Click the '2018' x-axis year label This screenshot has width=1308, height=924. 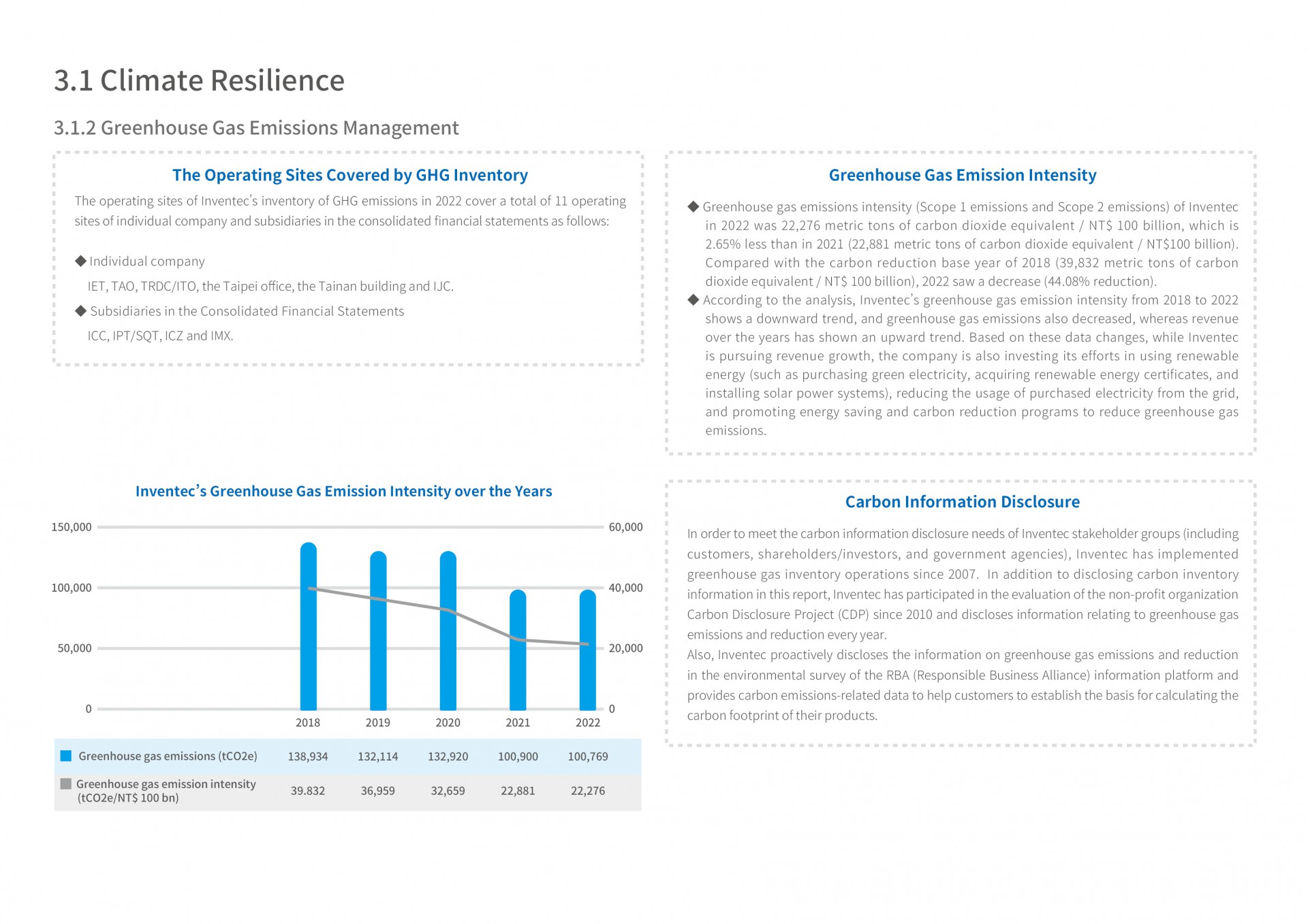click(308, 722)
